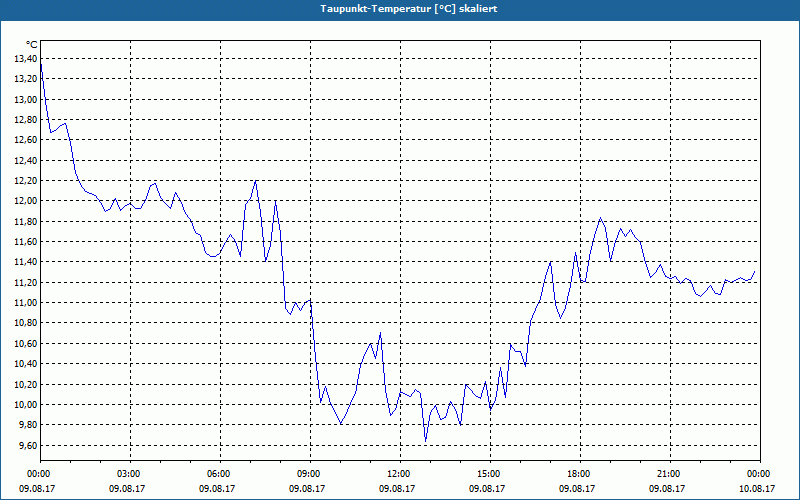Select the 9,60 axis value
This screenshot has height=500, width=800.
pos(29,445)
